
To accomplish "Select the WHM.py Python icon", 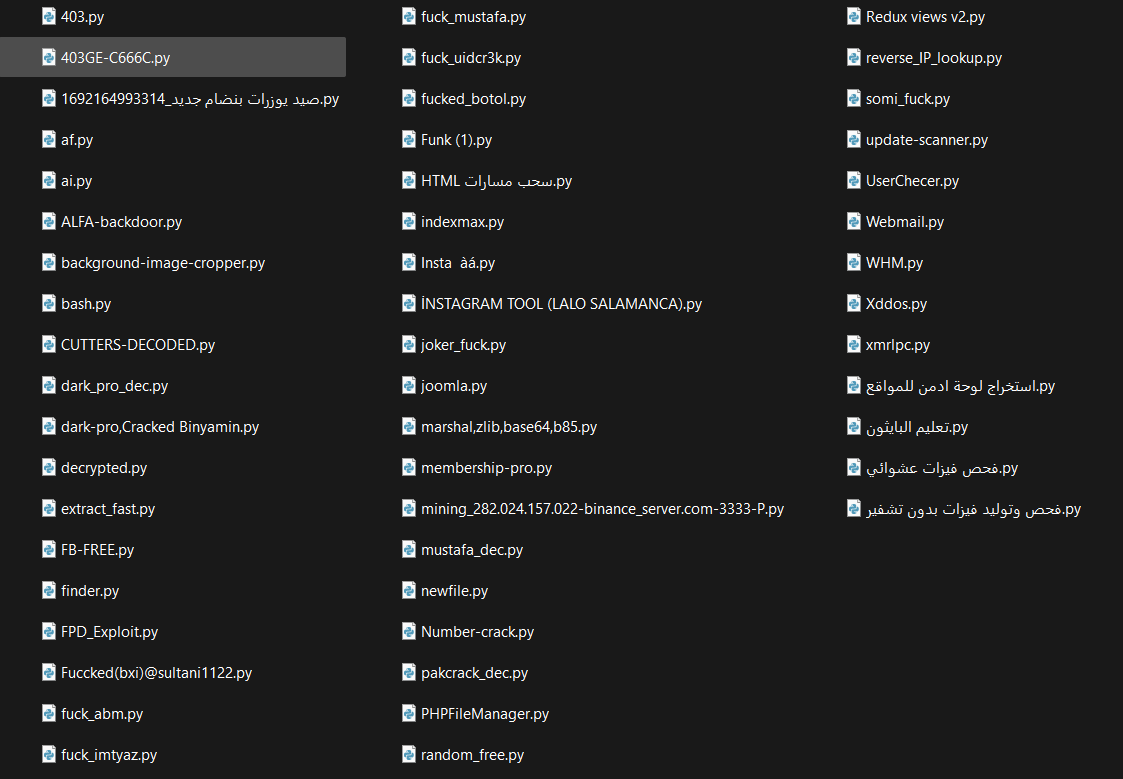I will [x=854, y=263].
